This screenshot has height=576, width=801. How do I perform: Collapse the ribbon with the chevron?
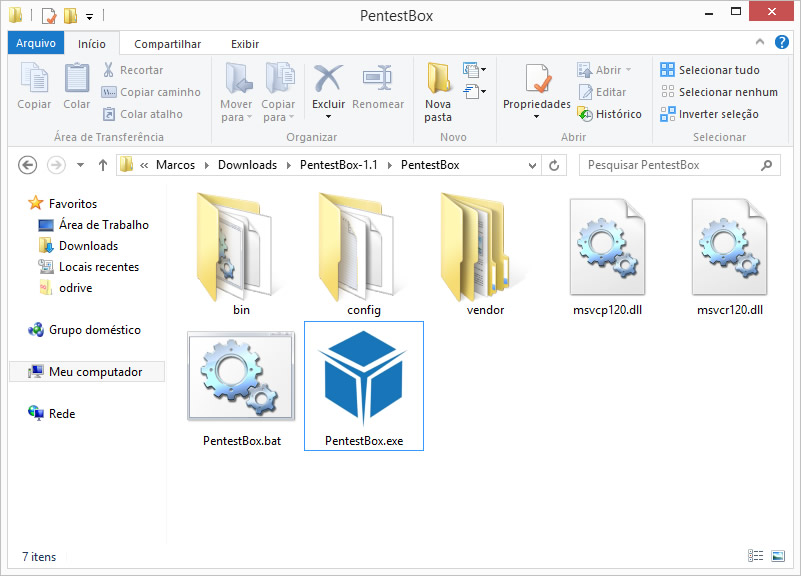coord(760,42)
